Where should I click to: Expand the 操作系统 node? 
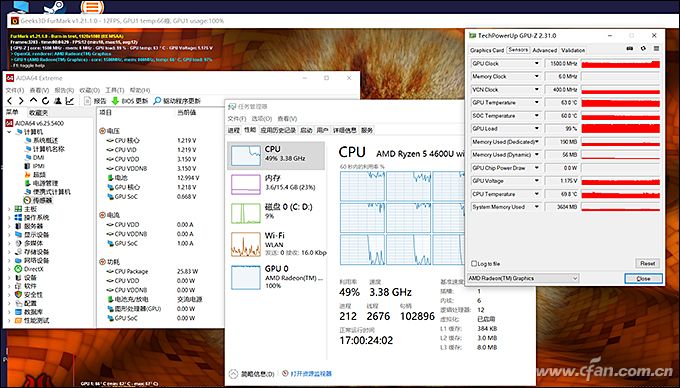tap(10, 218)
